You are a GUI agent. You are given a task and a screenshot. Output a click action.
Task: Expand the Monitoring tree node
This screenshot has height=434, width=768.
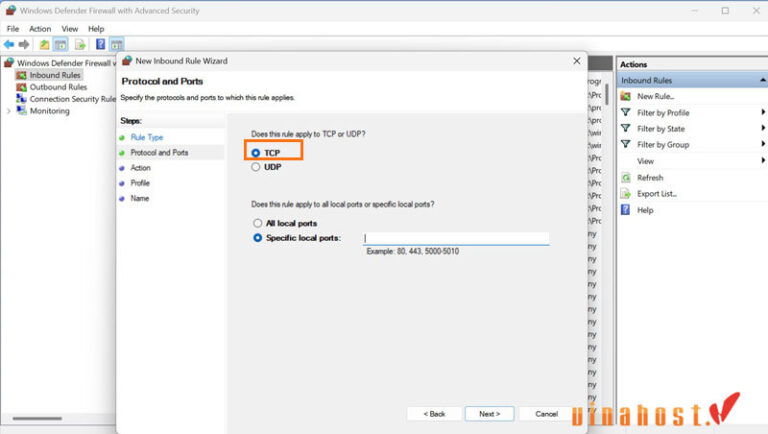[x=8, y=111]
